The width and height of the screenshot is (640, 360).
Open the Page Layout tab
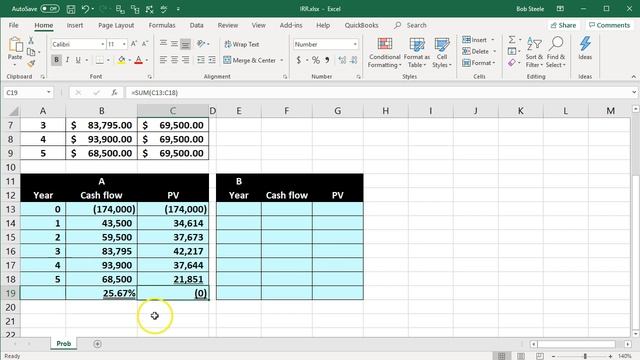click(116, 25)
